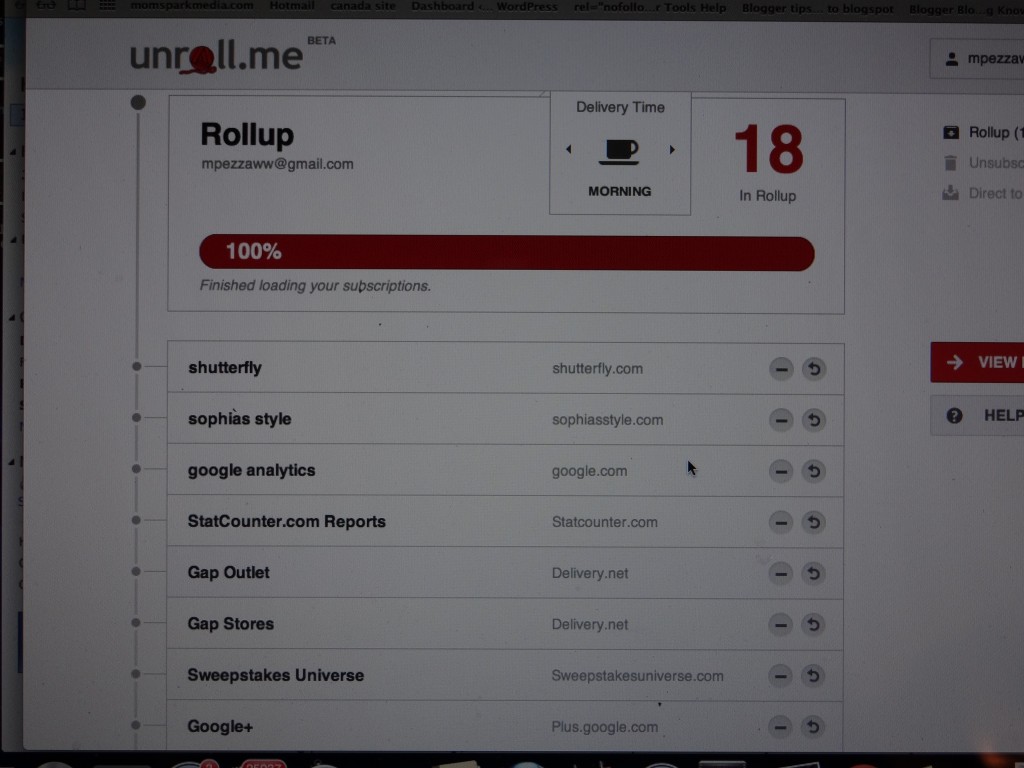Click the Finished loading your subscriptions message
Viewport: 1024px width, 768px height.
pos(315,286)
